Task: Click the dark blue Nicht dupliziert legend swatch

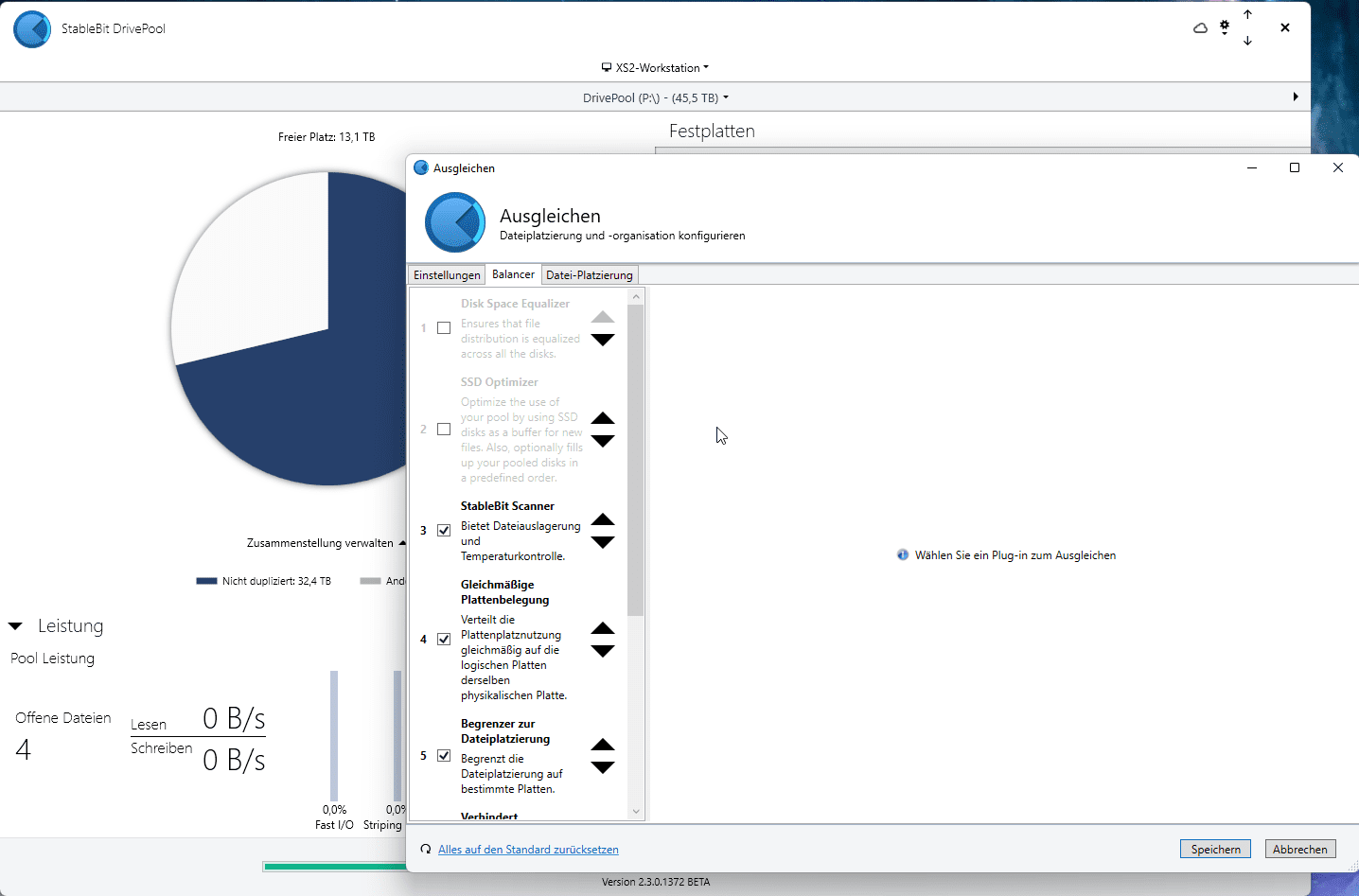Action: tap(206, 581)
